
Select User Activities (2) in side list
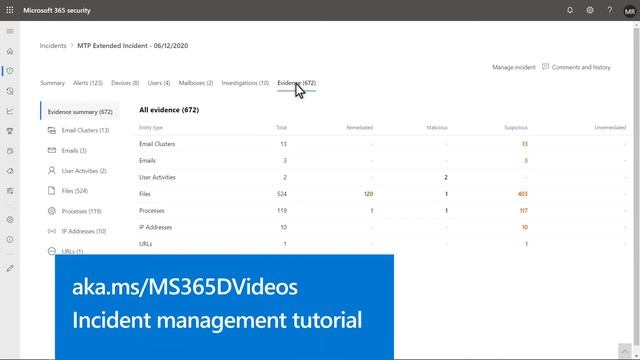84,171
